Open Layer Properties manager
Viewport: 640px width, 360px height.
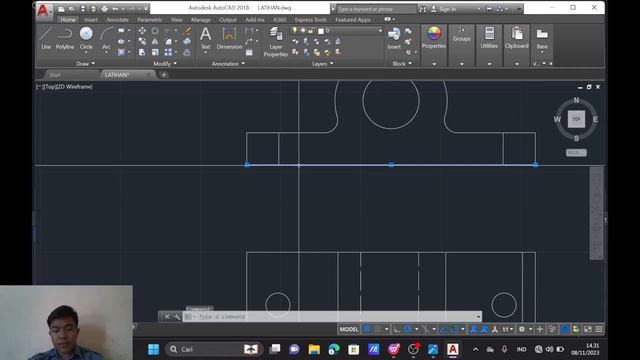(x=276, y=41)
